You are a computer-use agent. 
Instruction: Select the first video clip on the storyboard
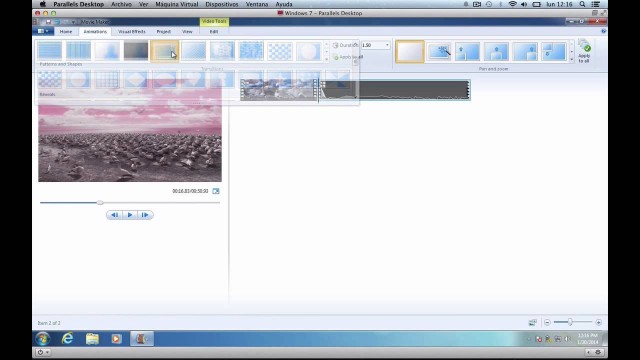point(279,90)
